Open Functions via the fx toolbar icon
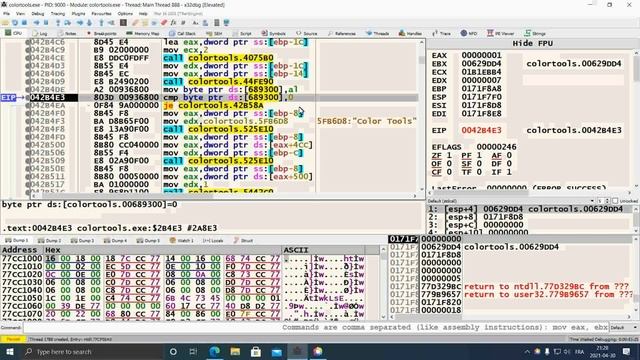This screenshot has width=640, height=360. tap(173, 23)
